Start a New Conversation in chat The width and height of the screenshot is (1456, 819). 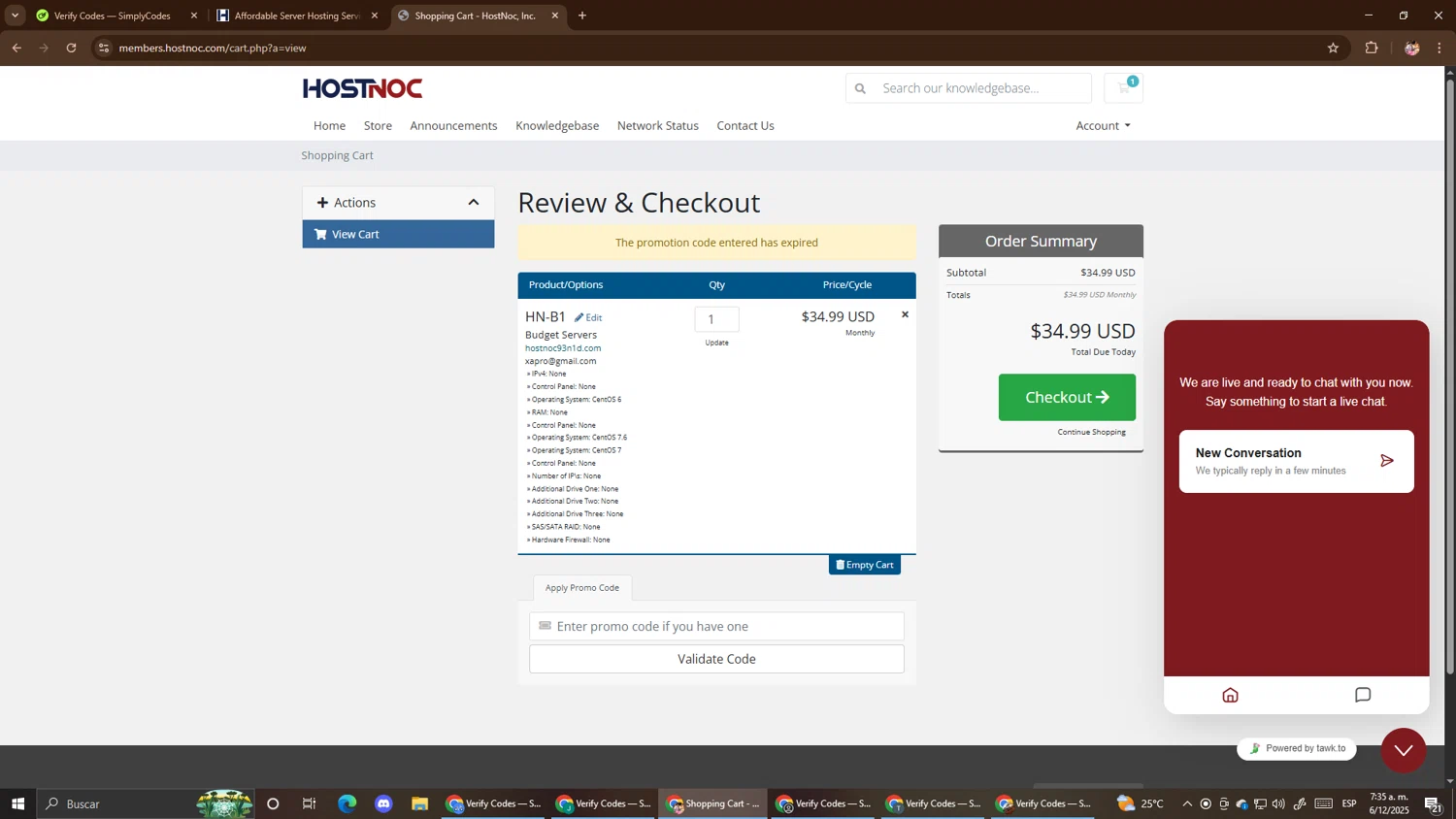click(x=1296, y=461)
